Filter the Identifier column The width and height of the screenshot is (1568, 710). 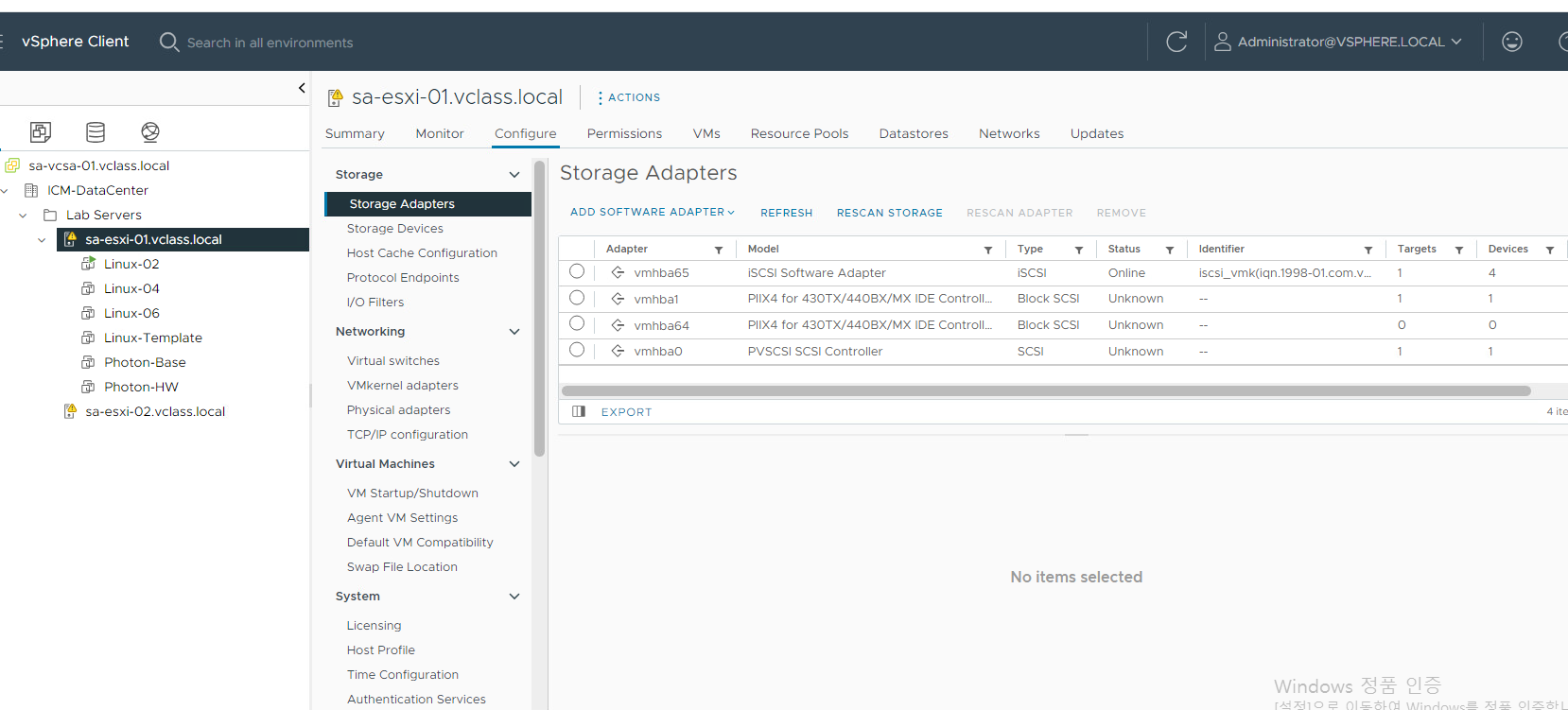click(1368, 250)
